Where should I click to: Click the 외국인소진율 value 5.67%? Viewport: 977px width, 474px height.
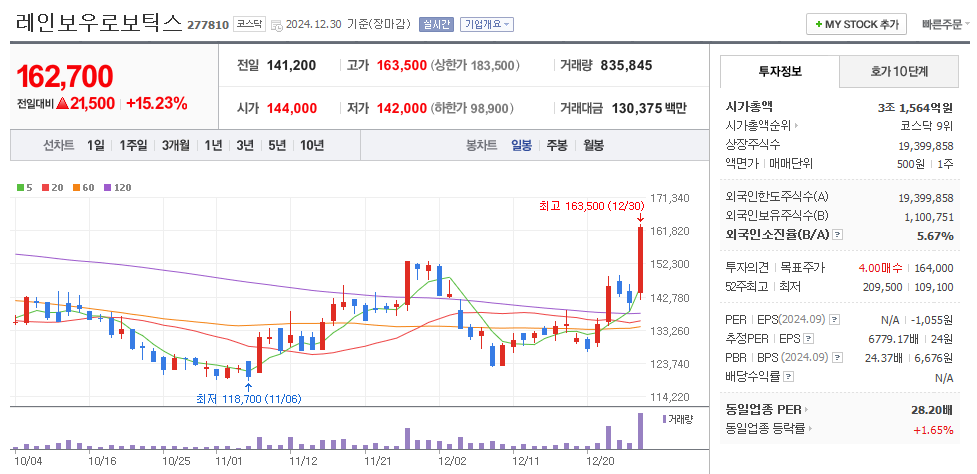click(x=935, y=235)
